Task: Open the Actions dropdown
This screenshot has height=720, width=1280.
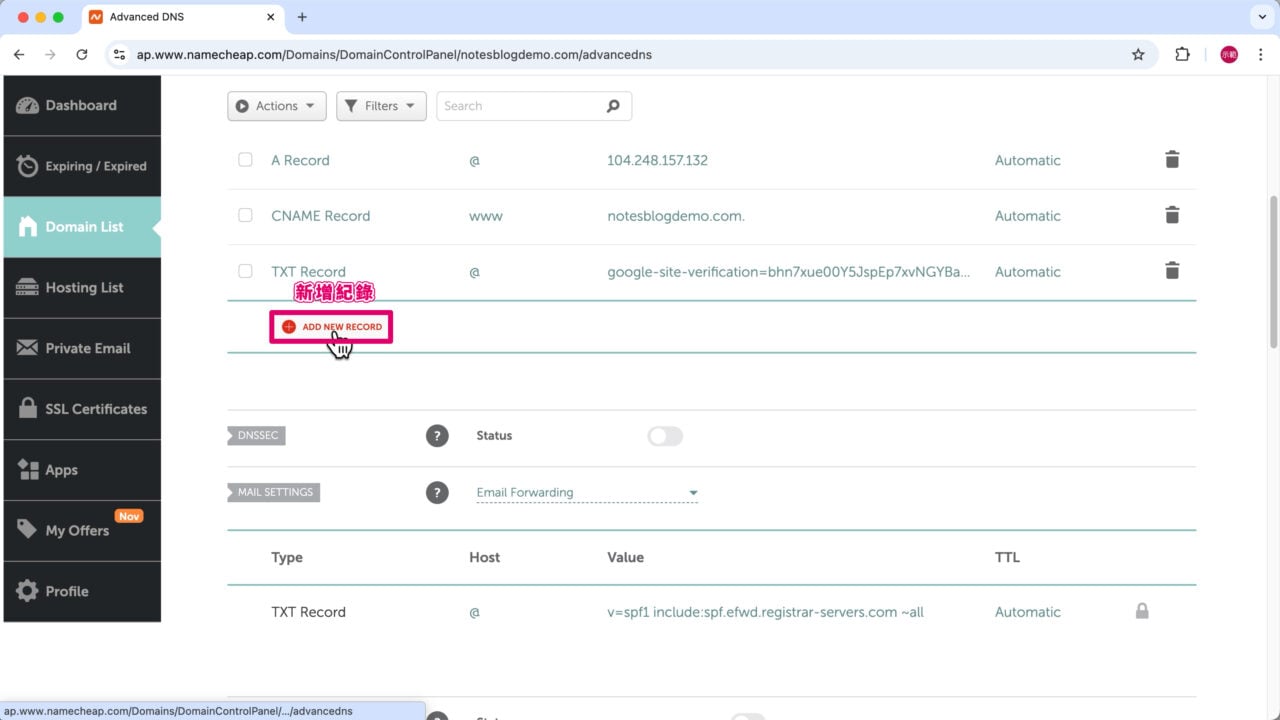Action: (276, 105)
